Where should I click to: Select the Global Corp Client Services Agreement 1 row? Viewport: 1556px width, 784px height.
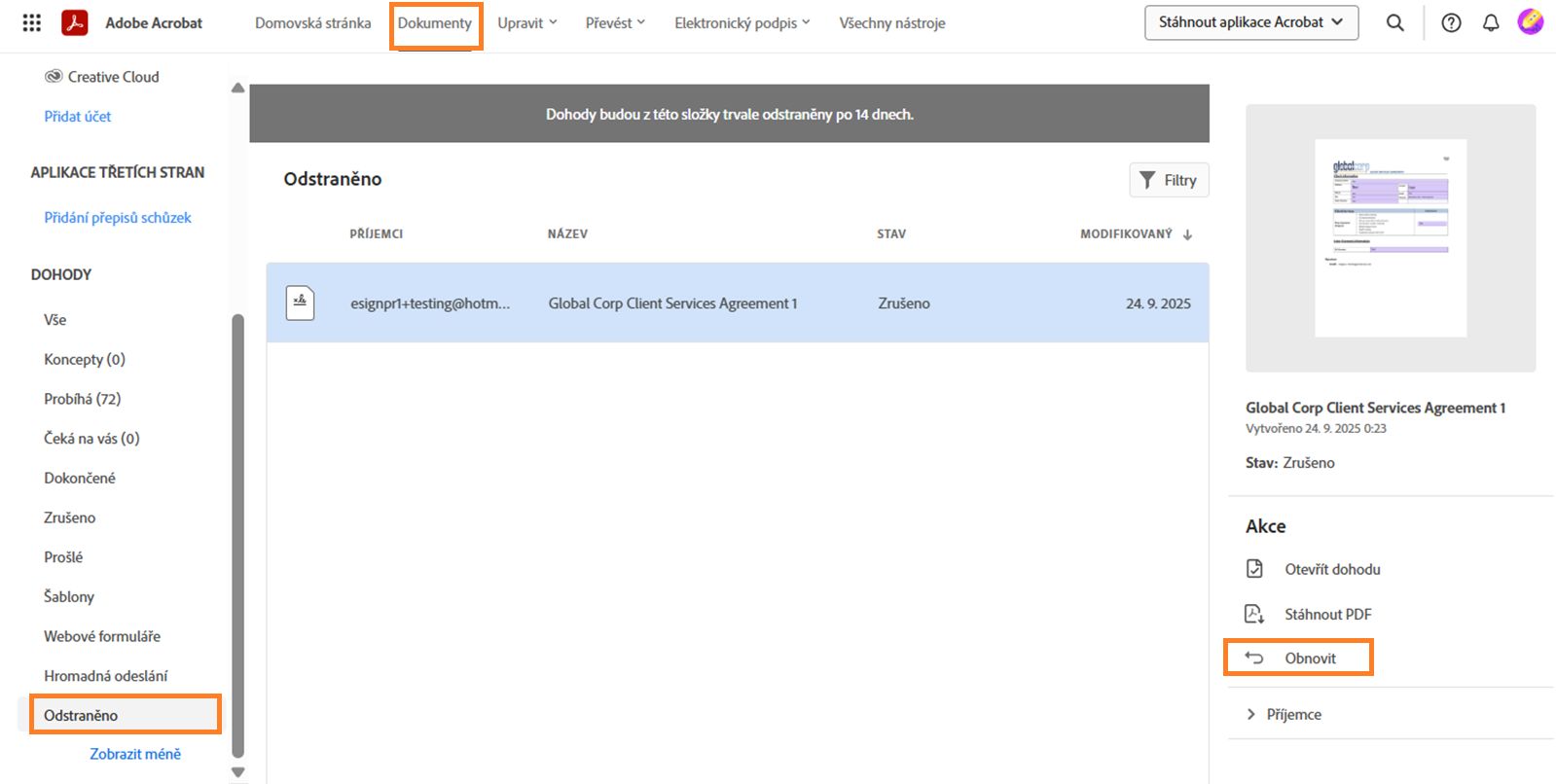738,303
